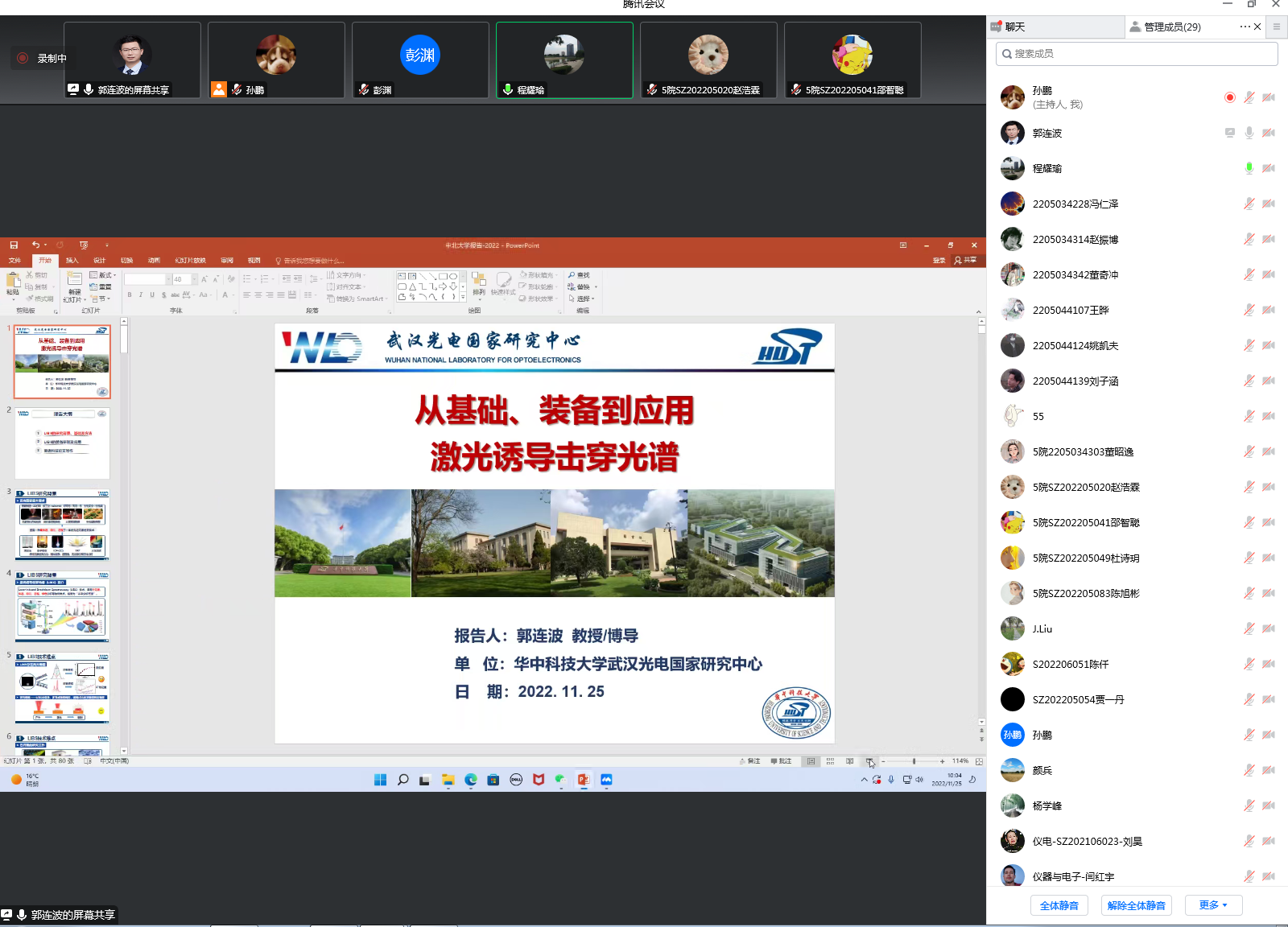Click the red recording icon next to 孙鹏
The image size is (1288, 927).
pos(1229,97)
